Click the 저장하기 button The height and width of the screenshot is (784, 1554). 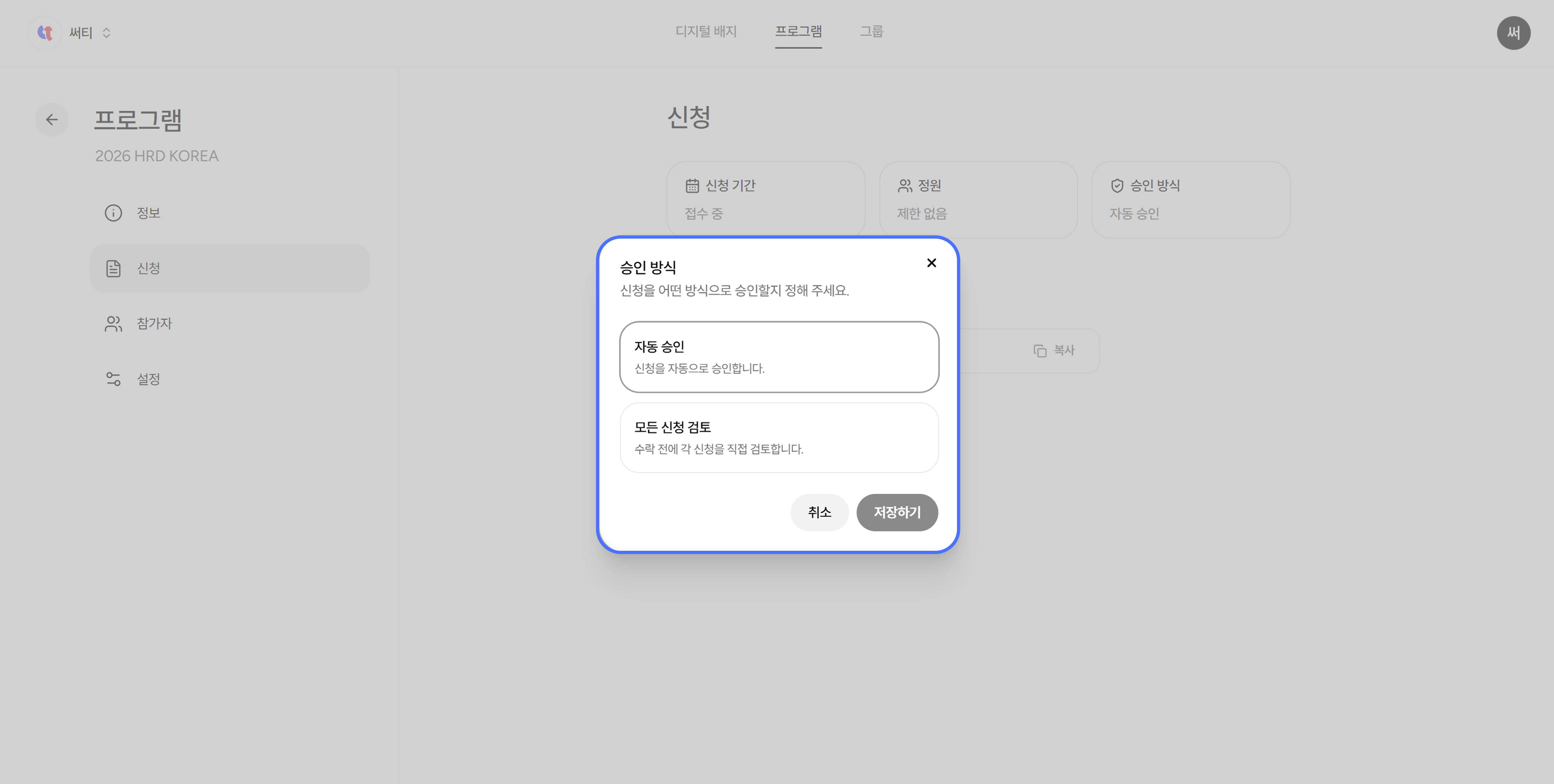tap(897, 513)
